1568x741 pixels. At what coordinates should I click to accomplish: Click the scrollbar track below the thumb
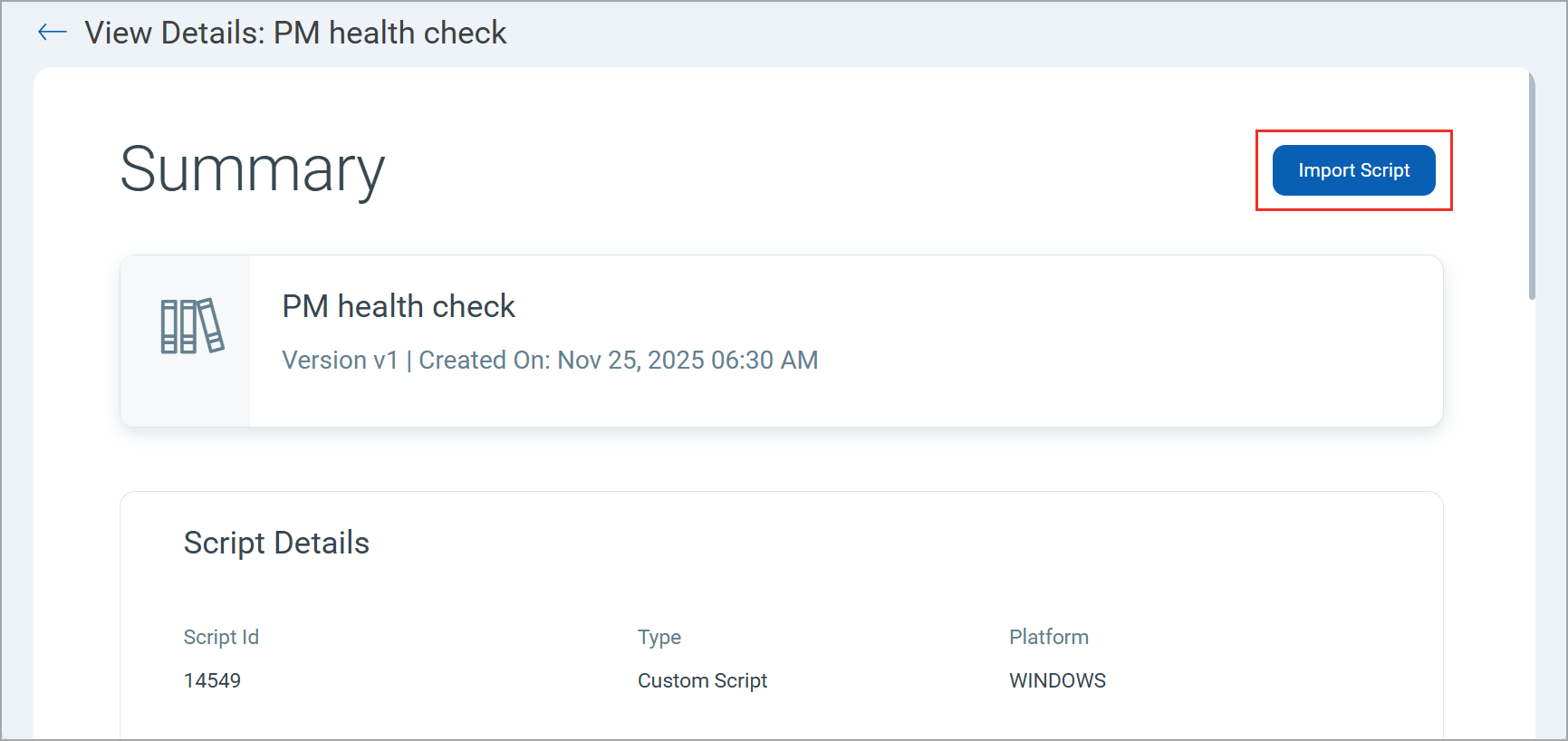pyautogui.click(x=1532, y=516)
